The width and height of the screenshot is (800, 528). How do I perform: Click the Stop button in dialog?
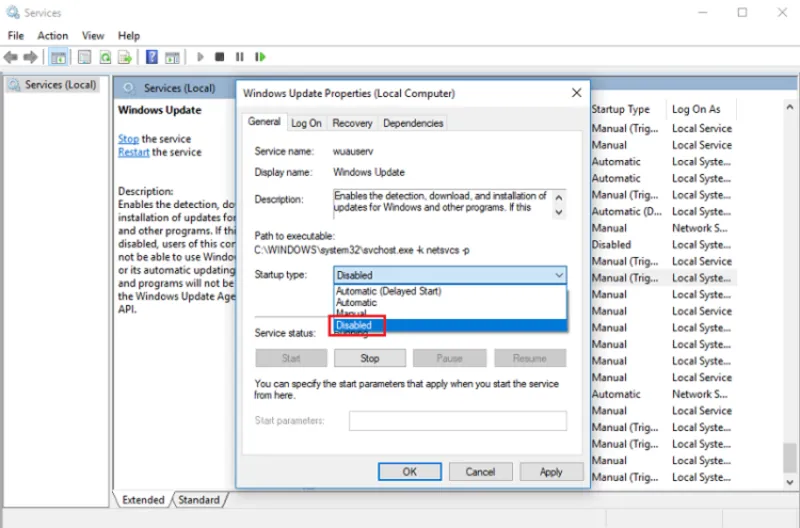(x=370, y=358)
